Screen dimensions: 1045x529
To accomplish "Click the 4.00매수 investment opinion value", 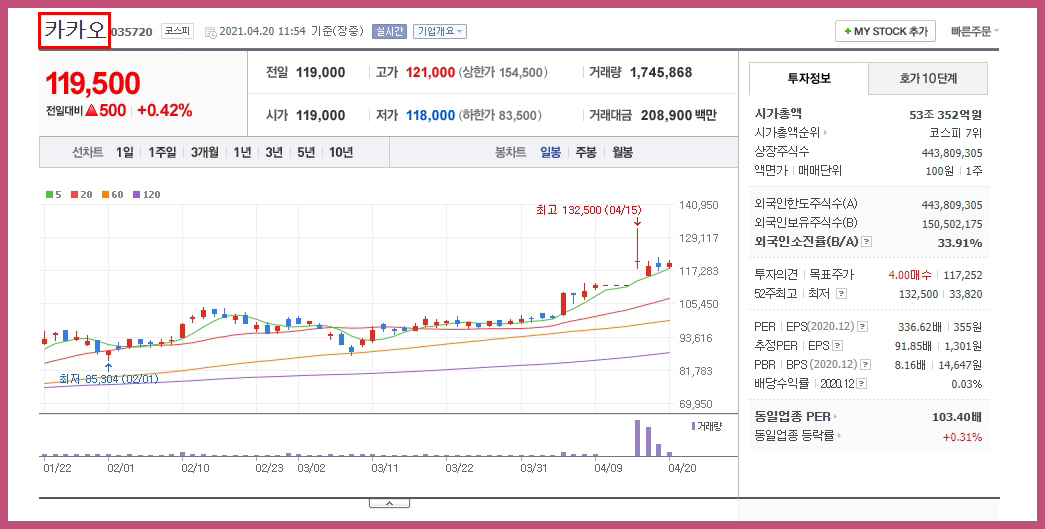I will (910, 274).
